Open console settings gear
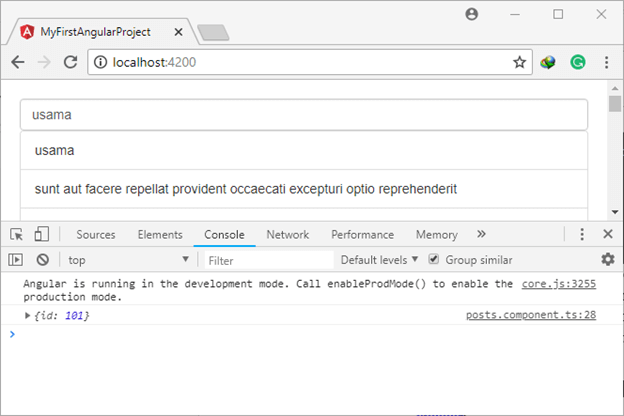The width and height of the screenshot is (624, 416). point(608,260)
